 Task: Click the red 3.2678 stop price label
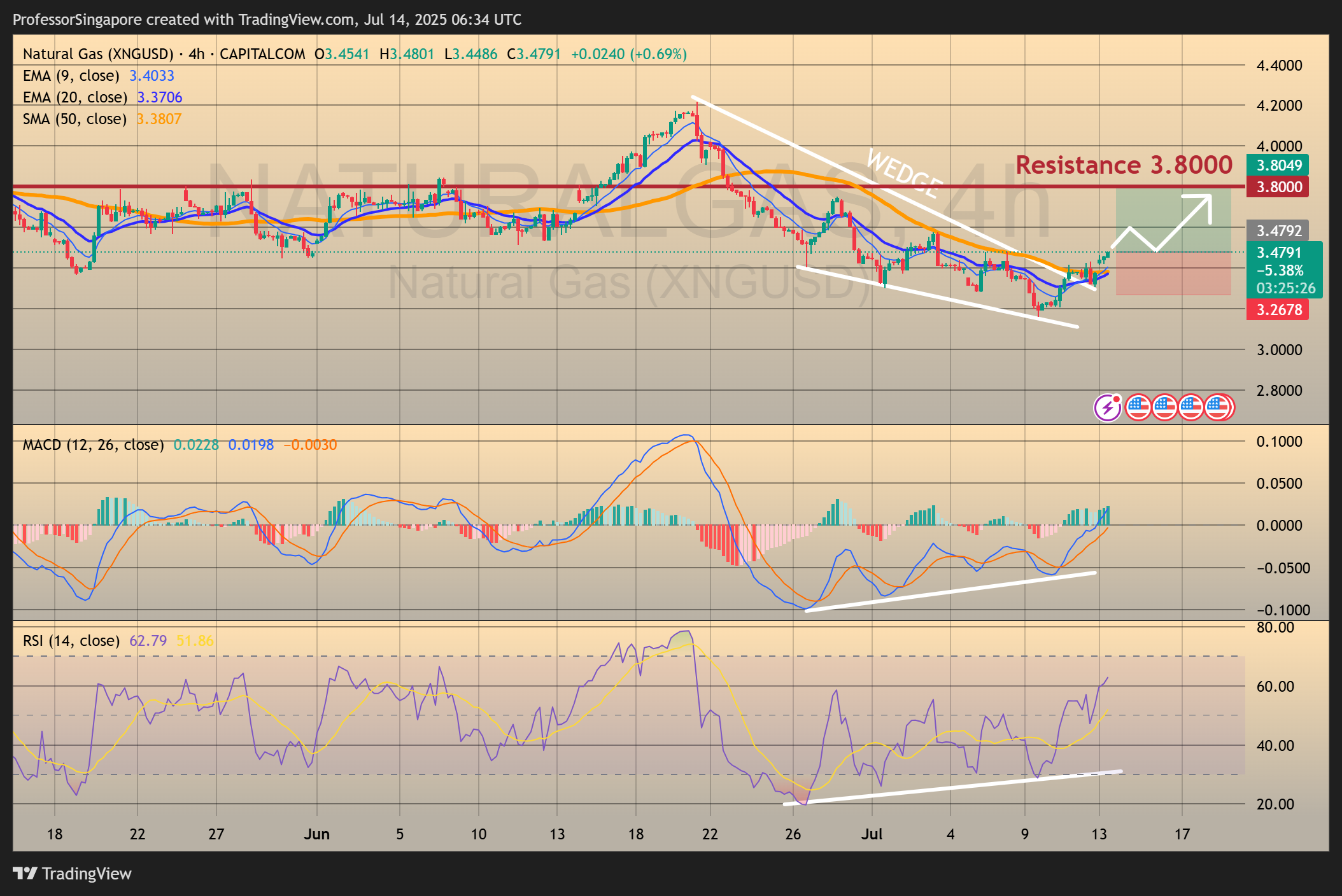click(1278, 310)
